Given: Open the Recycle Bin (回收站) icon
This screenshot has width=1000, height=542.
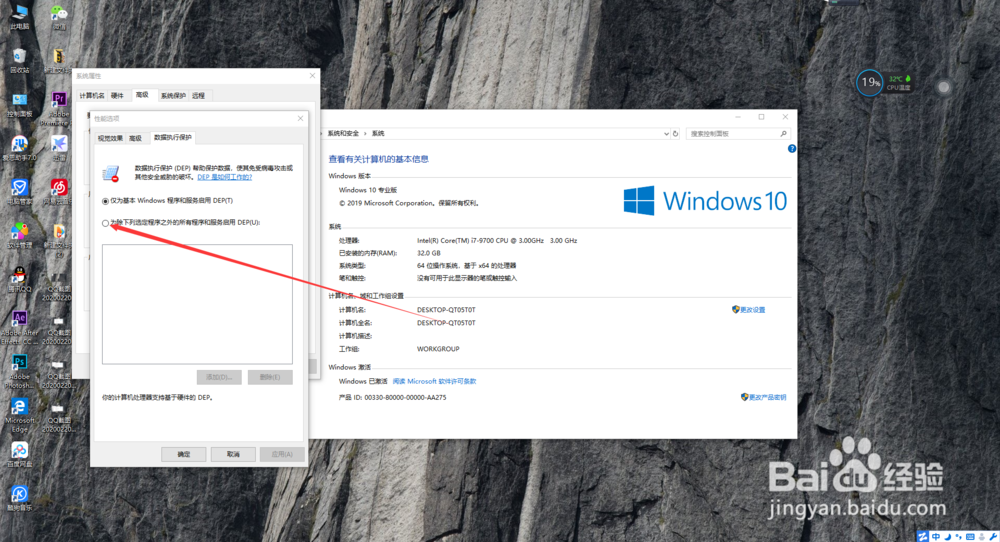Looking at the screenshot, I should [19, 61].
